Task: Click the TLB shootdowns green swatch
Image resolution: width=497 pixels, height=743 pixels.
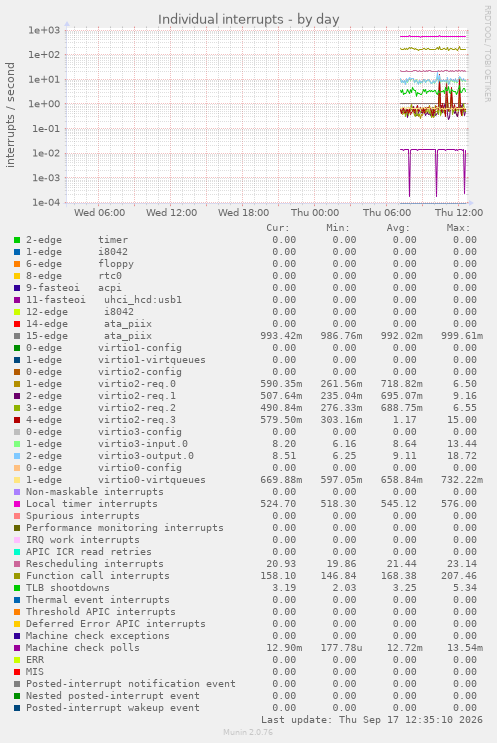Action: click(17, 588)
